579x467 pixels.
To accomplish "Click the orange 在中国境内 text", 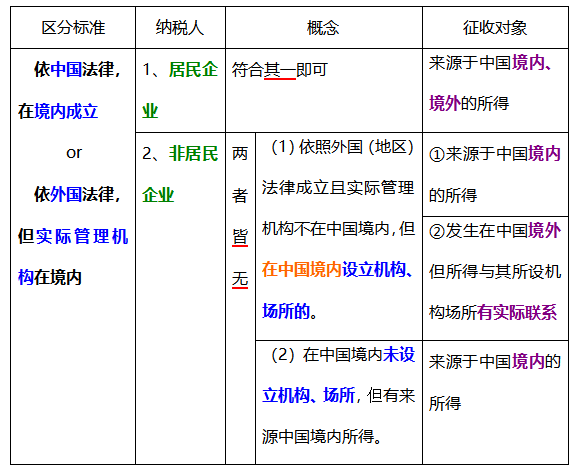I will [x=301, y=269].
